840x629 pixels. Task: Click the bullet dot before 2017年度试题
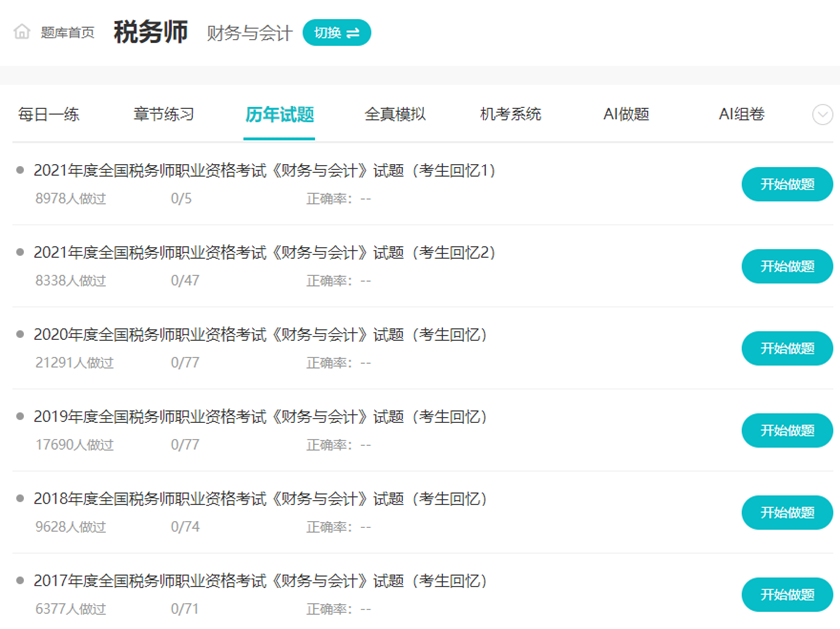[22, 581]
